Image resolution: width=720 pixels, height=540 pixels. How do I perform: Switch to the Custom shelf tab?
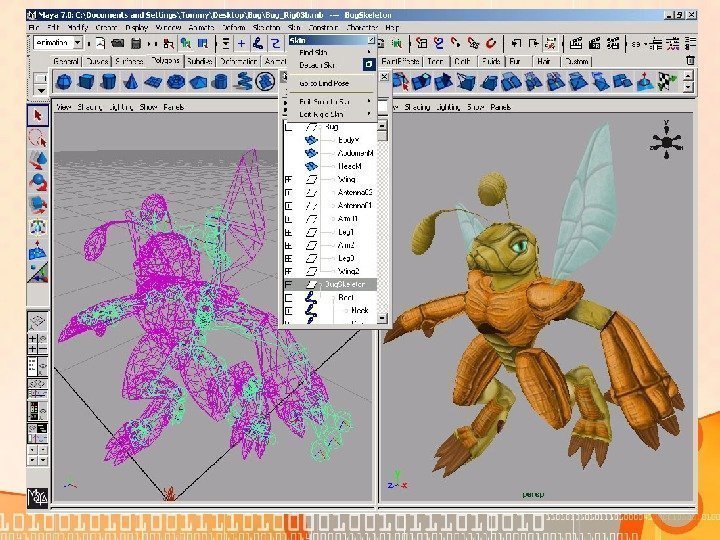point(576,61)
